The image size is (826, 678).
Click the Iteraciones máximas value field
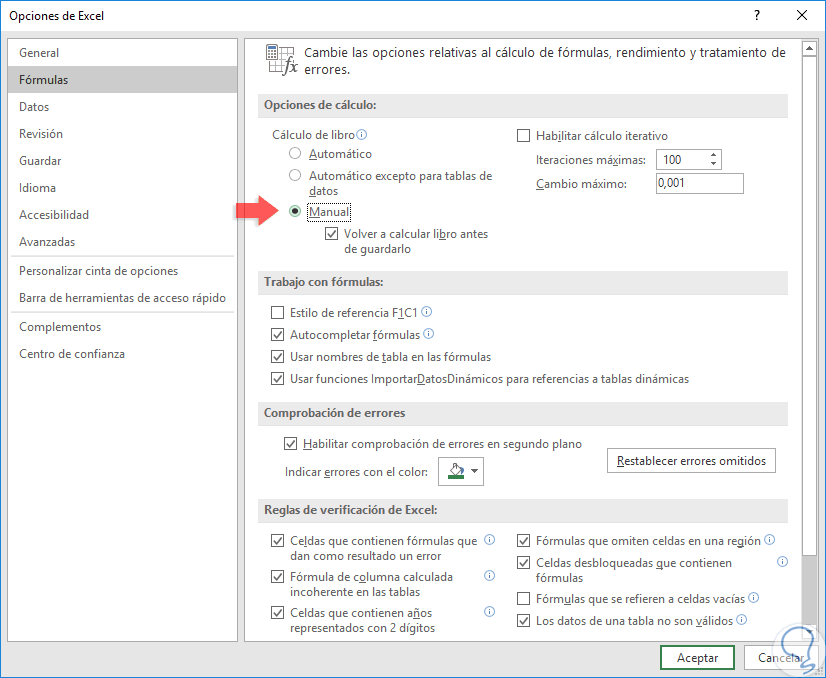pyautogui.click(x=682, y=160)
